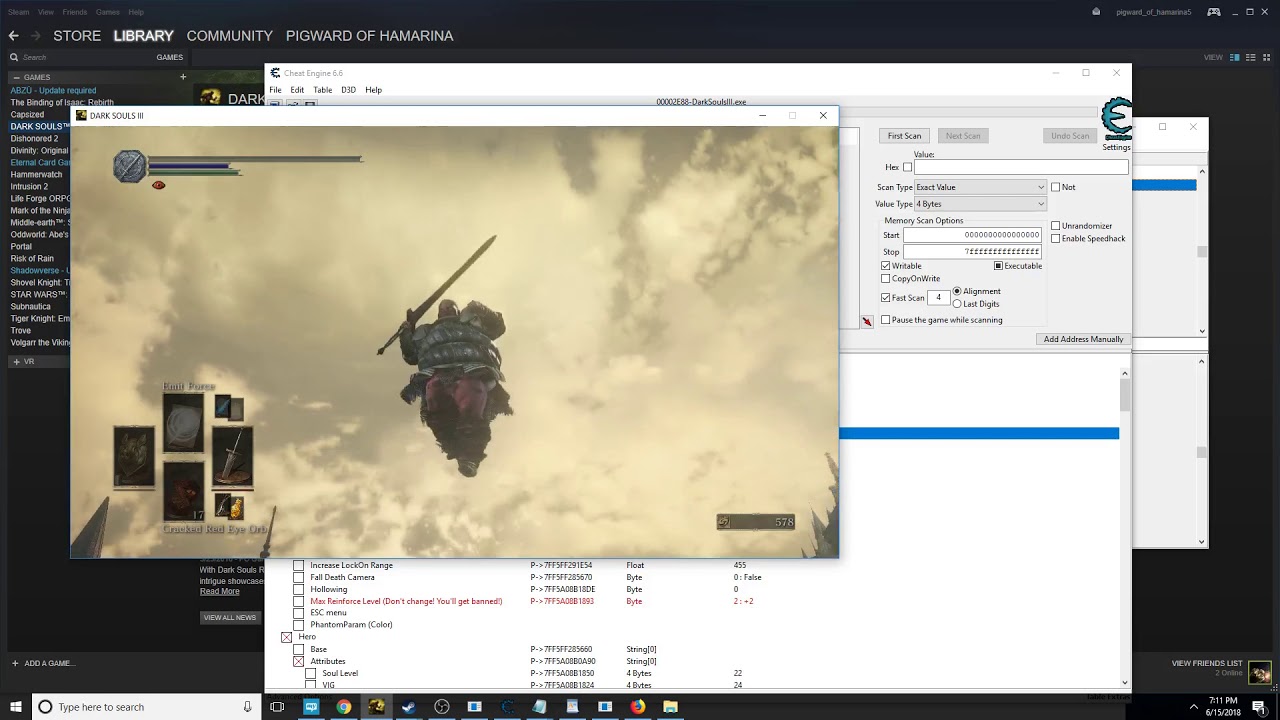Select Risk of Rain in Steam library
The width and height of the screenshot is (1280, 720).
point(32,258)
